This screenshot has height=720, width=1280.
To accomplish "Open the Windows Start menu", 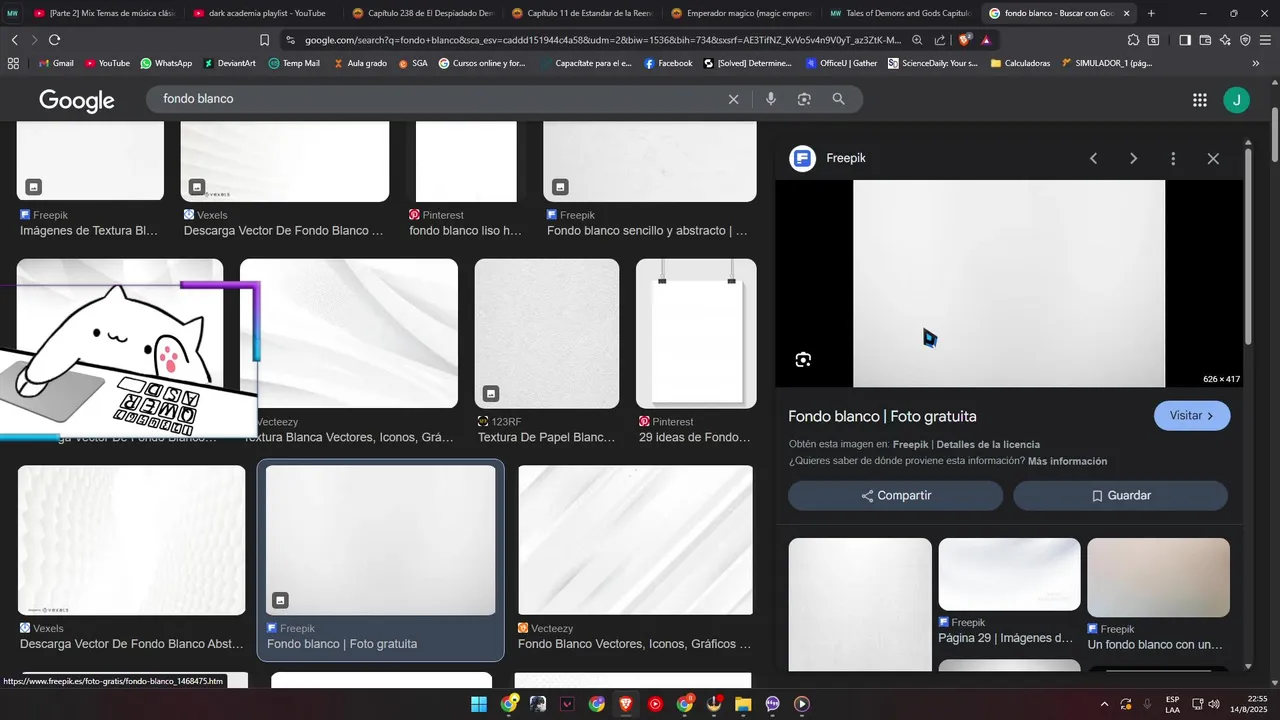I will pos(479,704).
